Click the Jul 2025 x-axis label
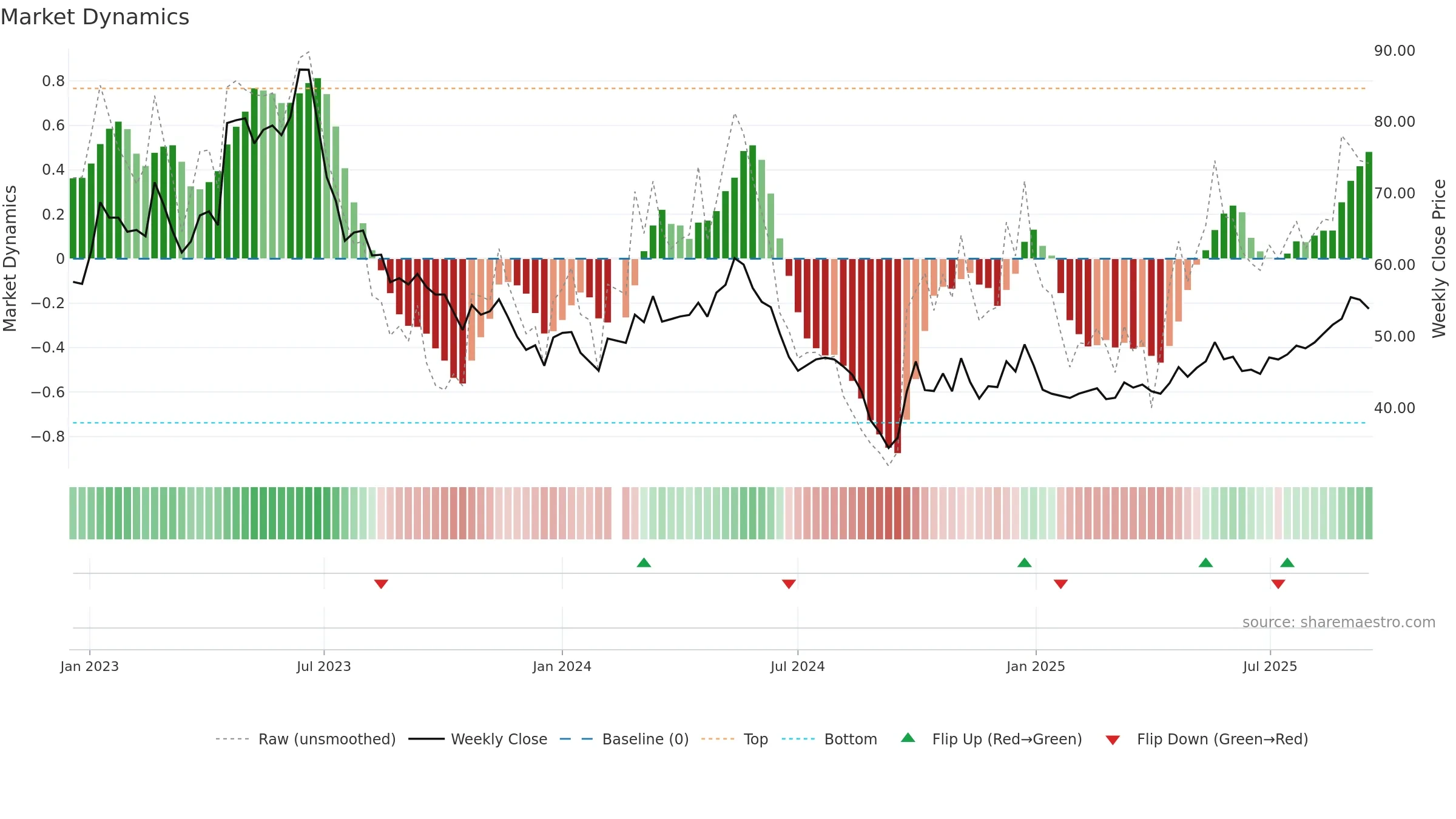Viewport: 1456px width, 819px height. pyautogui.click(x=1270, y=666)
